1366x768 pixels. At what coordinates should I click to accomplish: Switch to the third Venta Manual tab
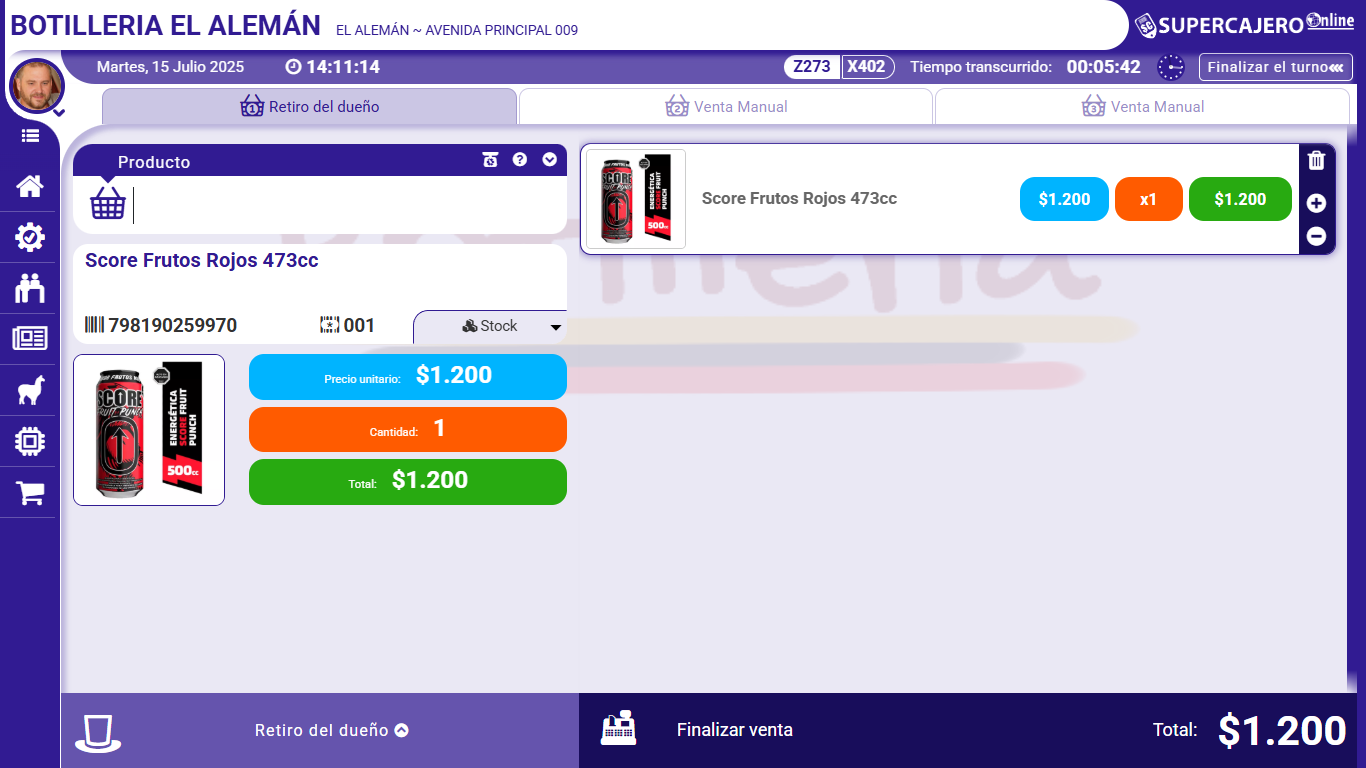[x=1142, y=106]
